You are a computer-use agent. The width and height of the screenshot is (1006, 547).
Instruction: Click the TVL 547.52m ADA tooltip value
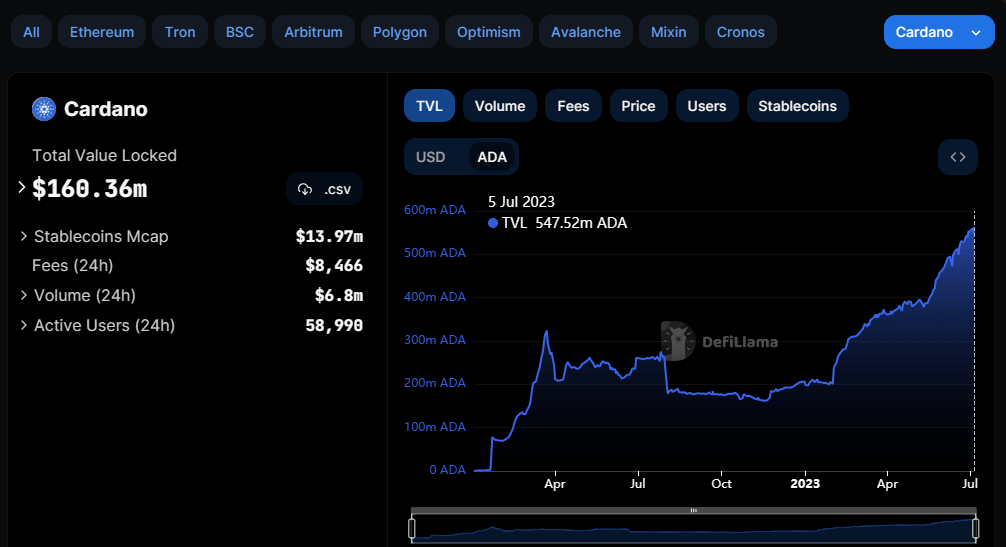[558, 223]
